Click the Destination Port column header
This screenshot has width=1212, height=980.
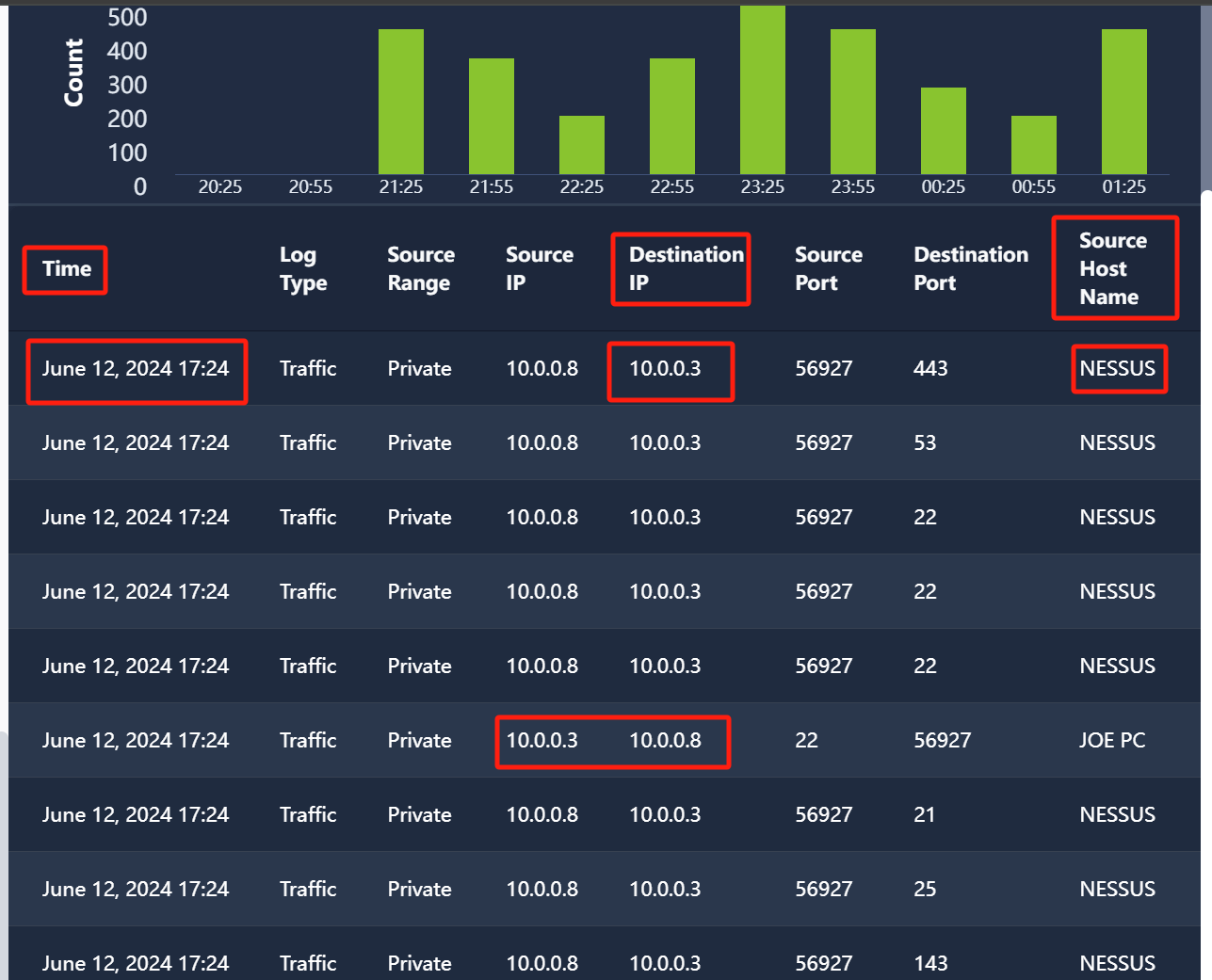point(971,269)
